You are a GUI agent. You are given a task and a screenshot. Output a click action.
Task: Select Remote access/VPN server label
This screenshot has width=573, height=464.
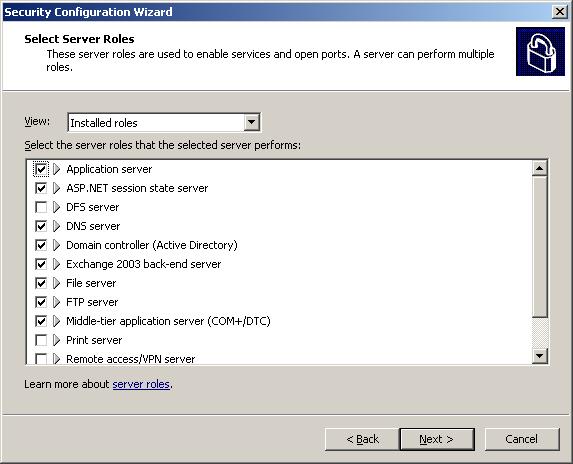tap(130, 359)
